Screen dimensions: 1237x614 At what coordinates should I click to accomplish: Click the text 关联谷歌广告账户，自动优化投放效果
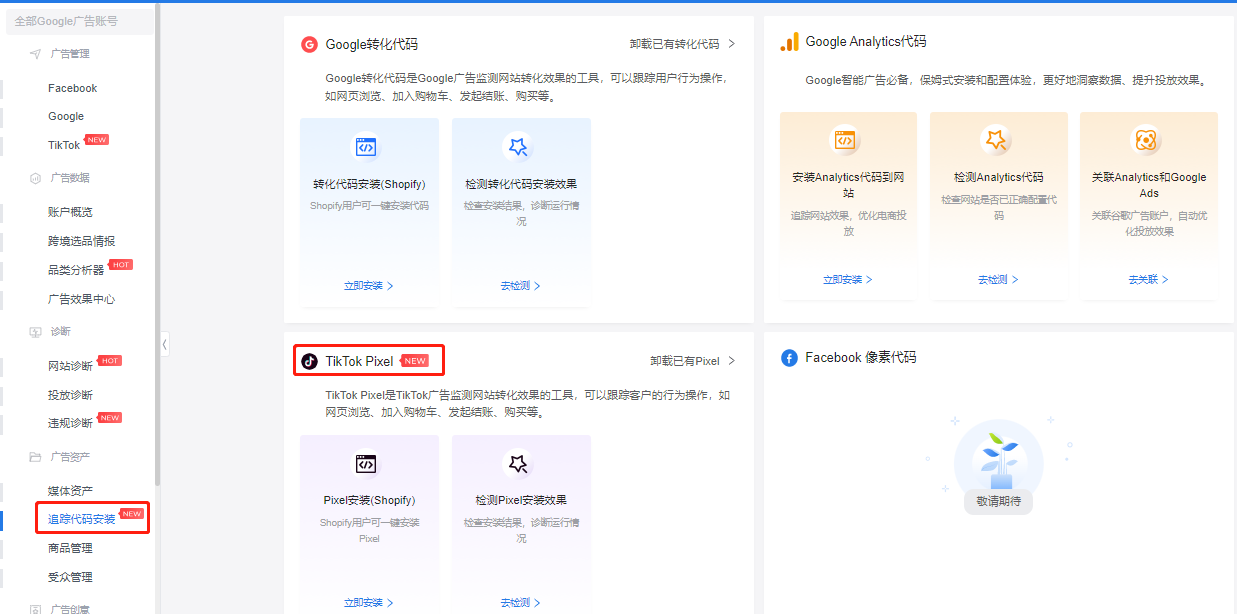[x=1149, y=224]
